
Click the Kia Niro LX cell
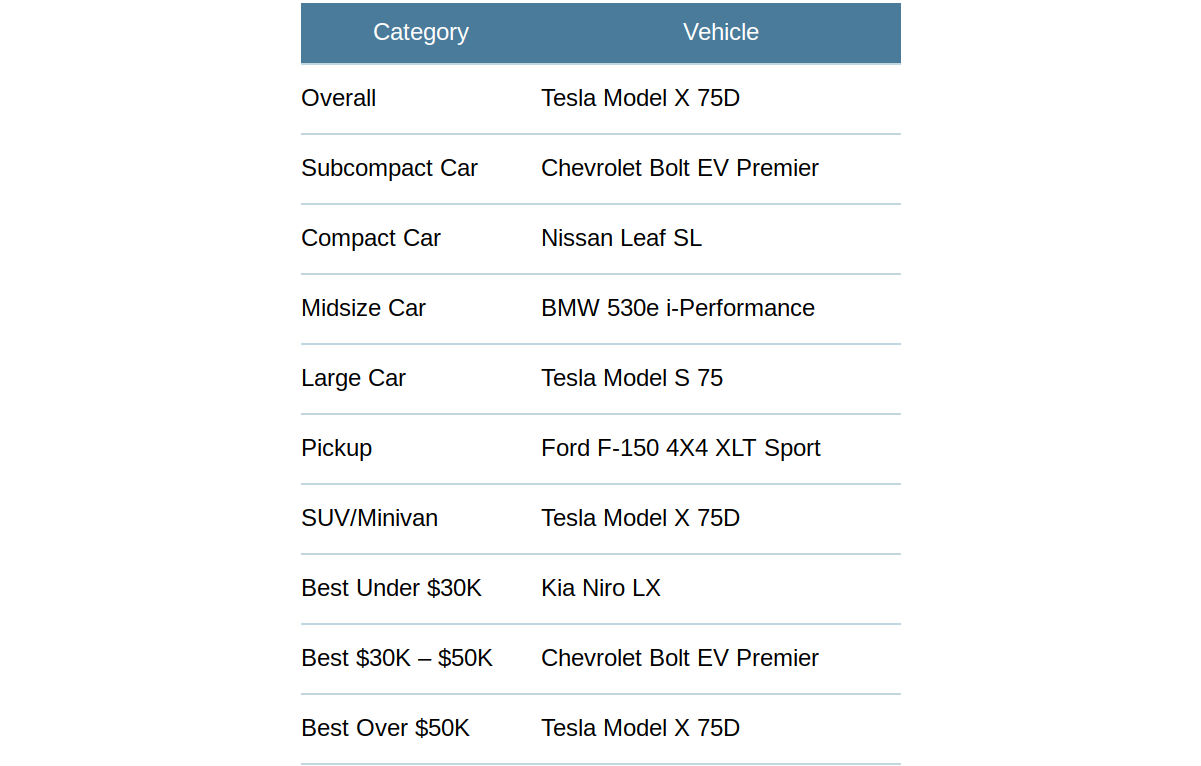[x=721, y=588]
